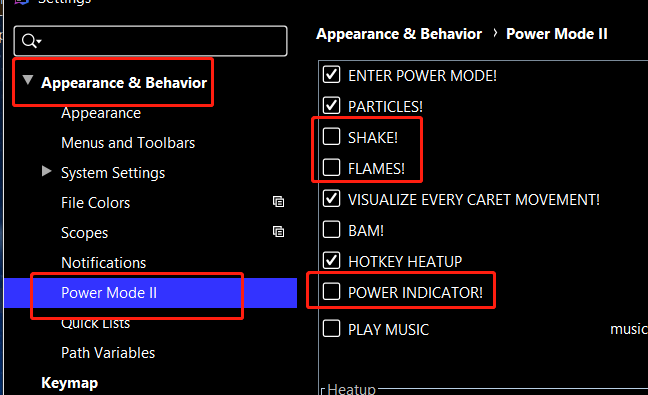Tick the PLAY MUSIC checkbox
Viewport: 648px width, 395px height.
point(331,328)
